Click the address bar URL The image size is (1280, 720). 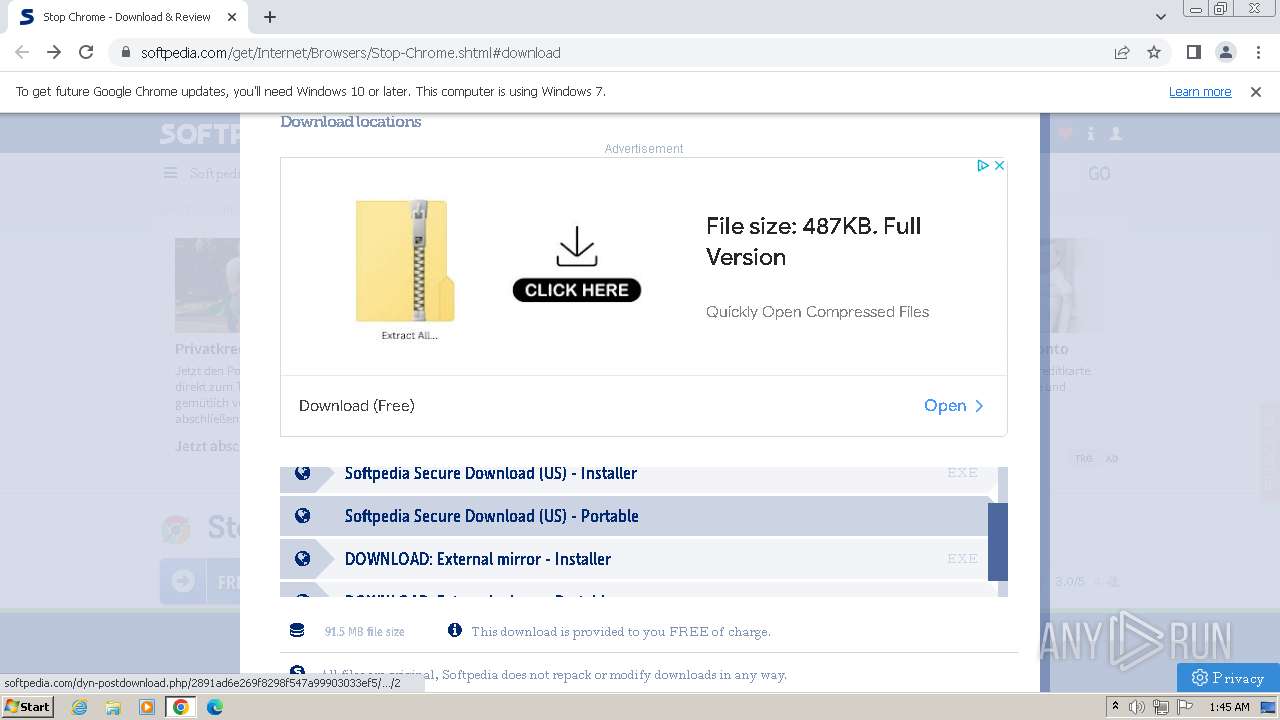pyautogui.click(x=350, y=53)
